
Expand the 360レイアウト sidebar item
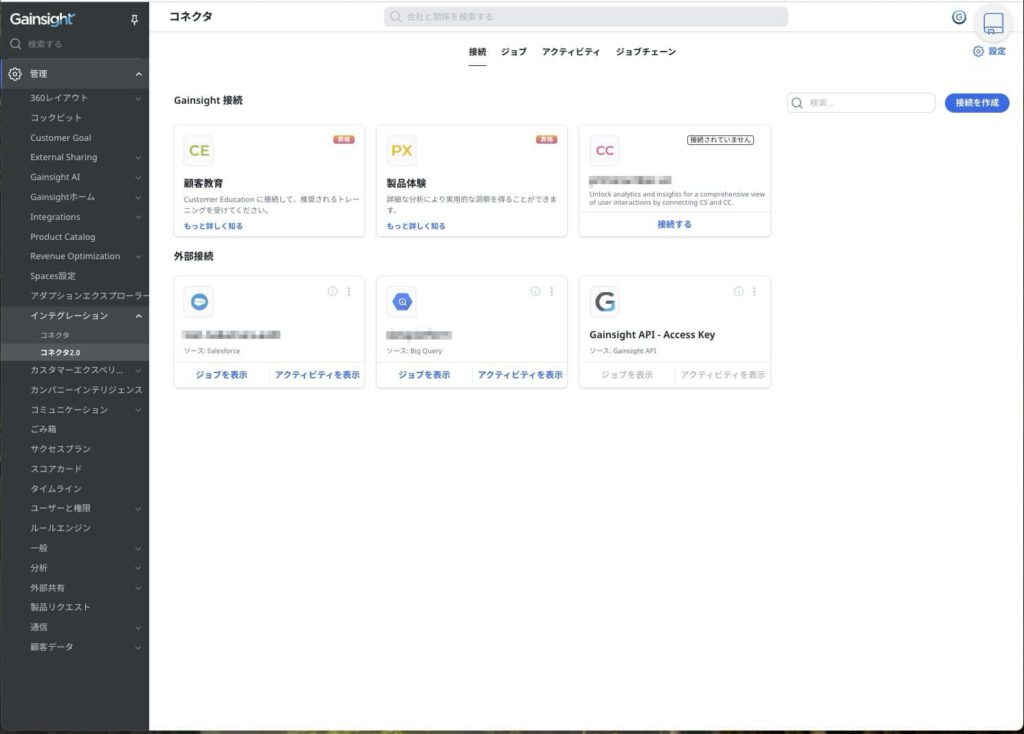138,98
